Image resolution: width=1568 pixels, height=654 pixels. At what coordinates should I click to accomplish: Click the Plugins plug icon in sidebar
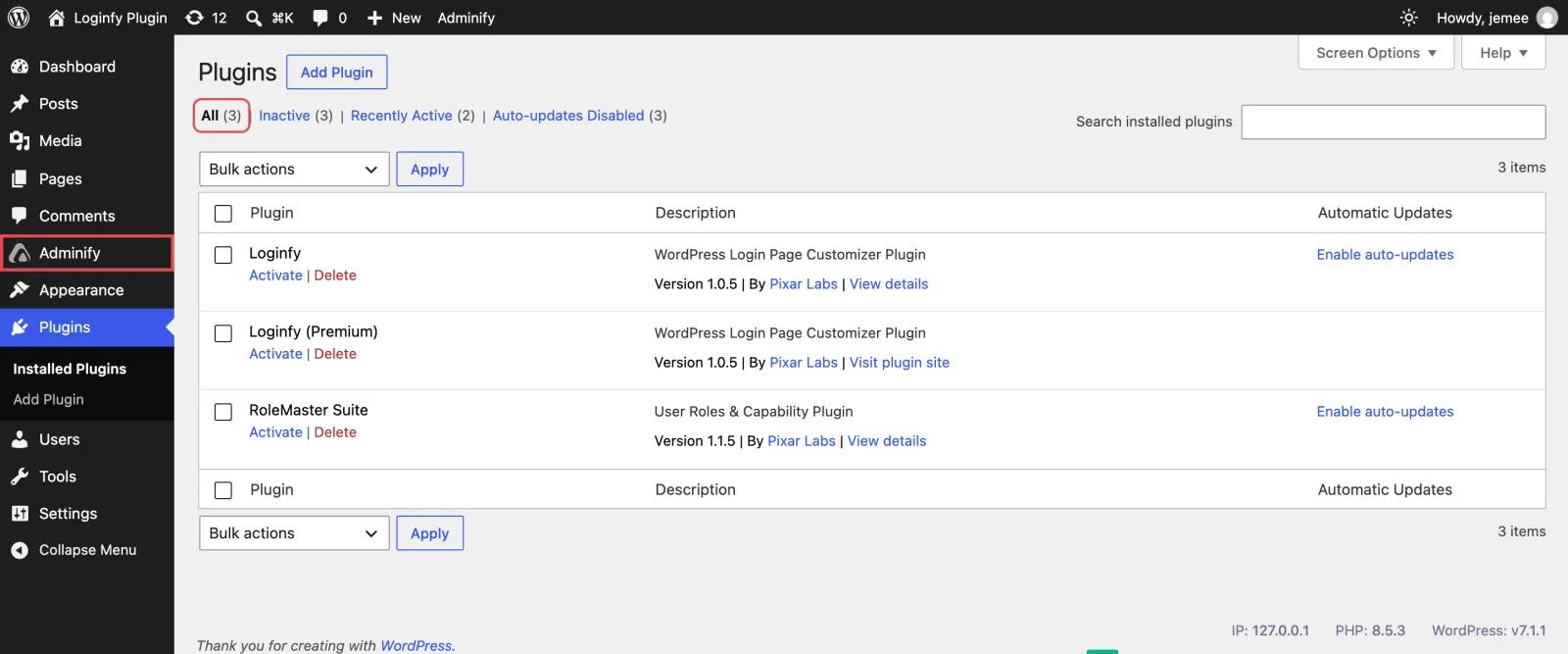point(20,327)
